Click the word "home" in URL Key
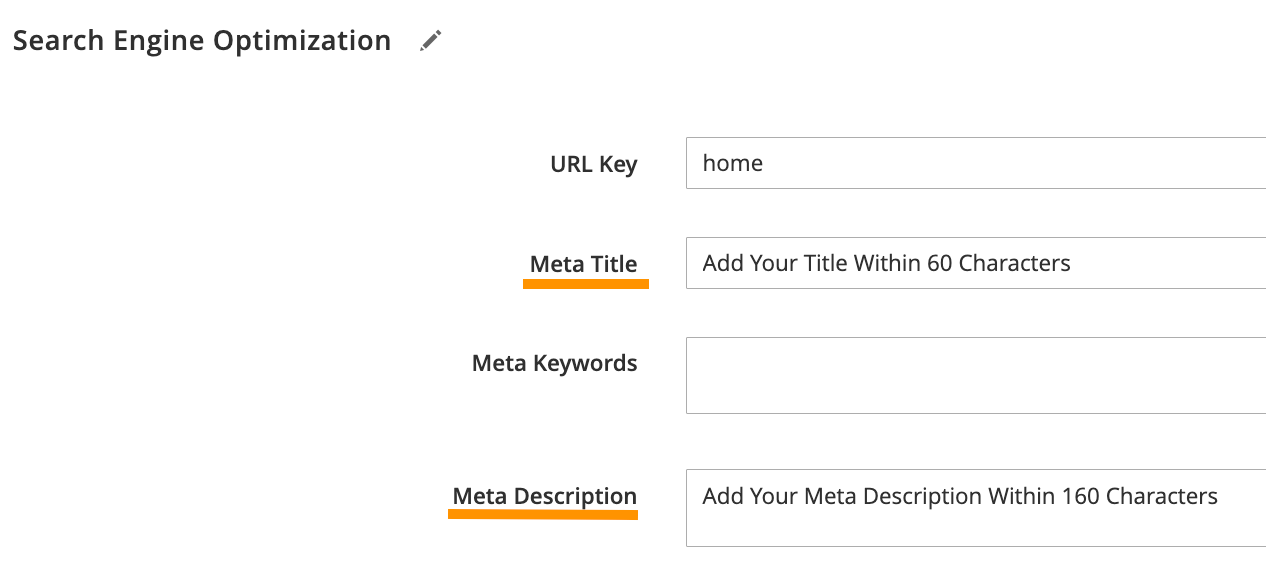 733,163
